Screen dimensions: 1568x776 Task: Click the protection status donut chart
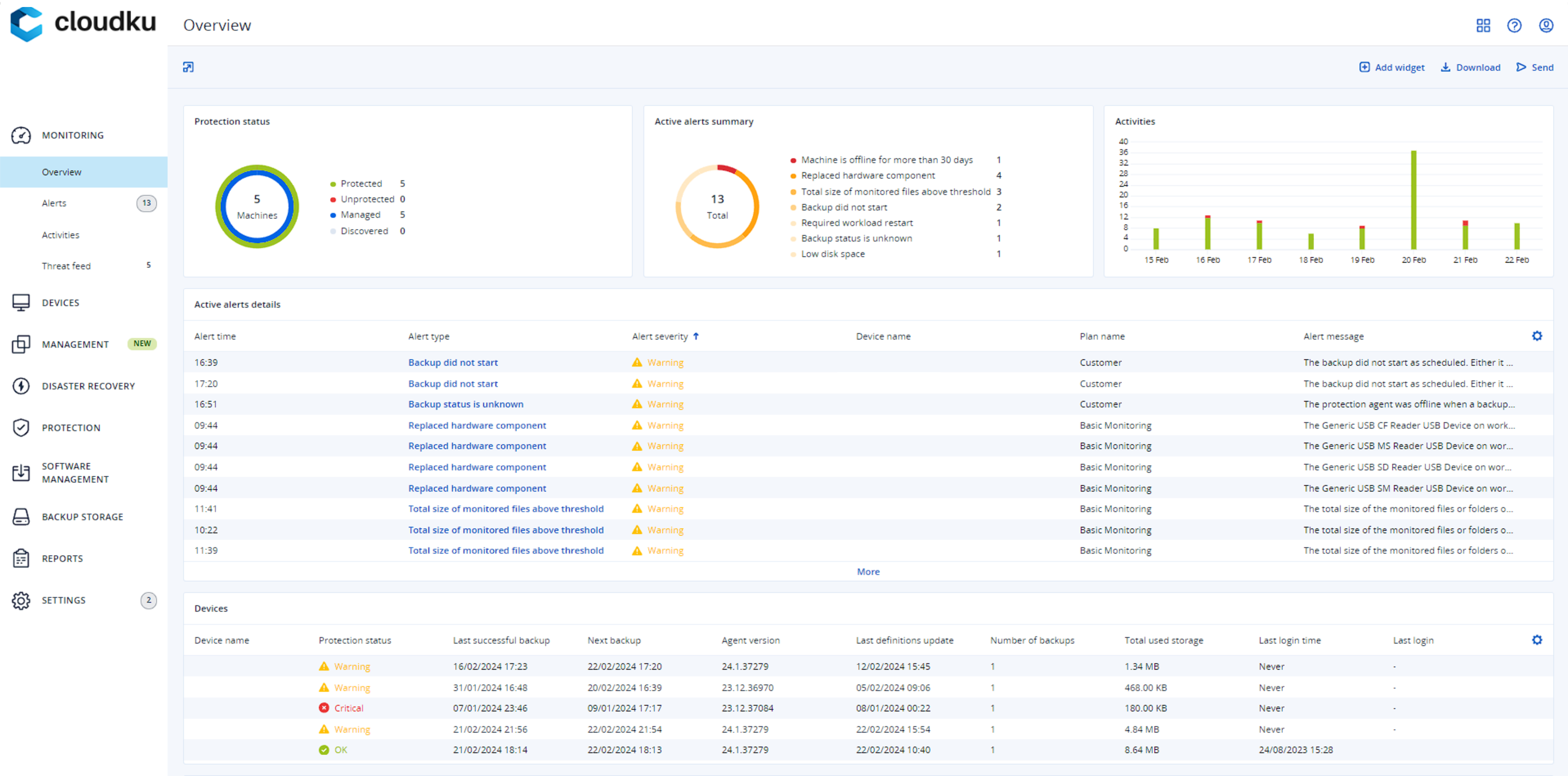[x=257, y=206]
